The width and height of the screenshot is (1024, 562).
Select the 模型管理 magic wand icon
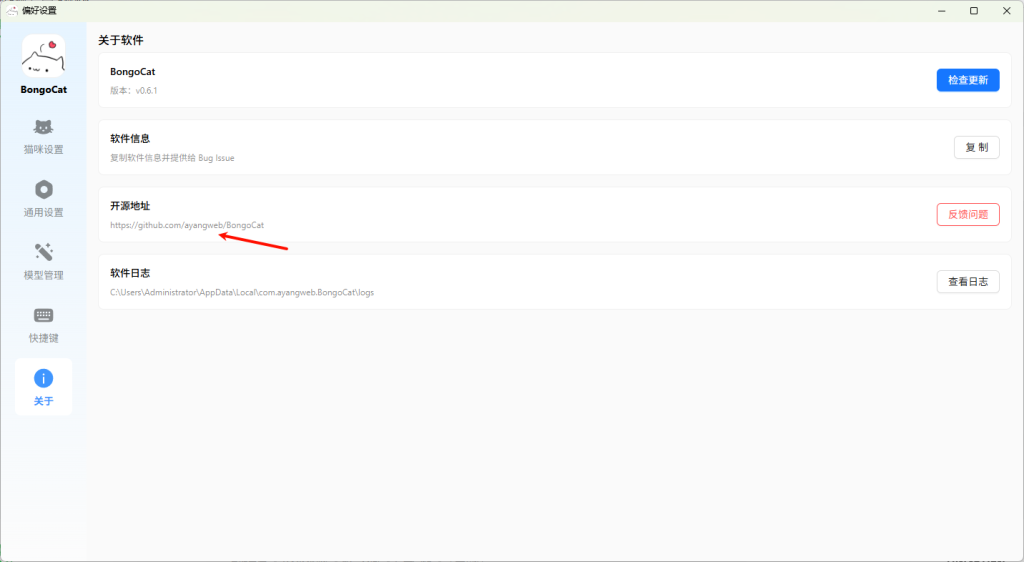coord(43,252)
